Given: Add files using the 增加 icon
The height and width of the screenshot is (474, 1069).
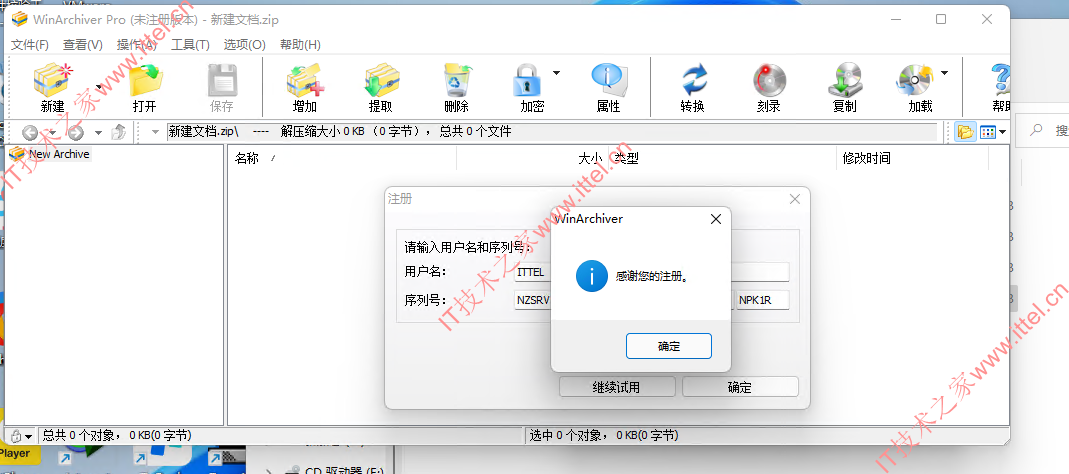Looking at the screenshot, I should click(305, 80).
